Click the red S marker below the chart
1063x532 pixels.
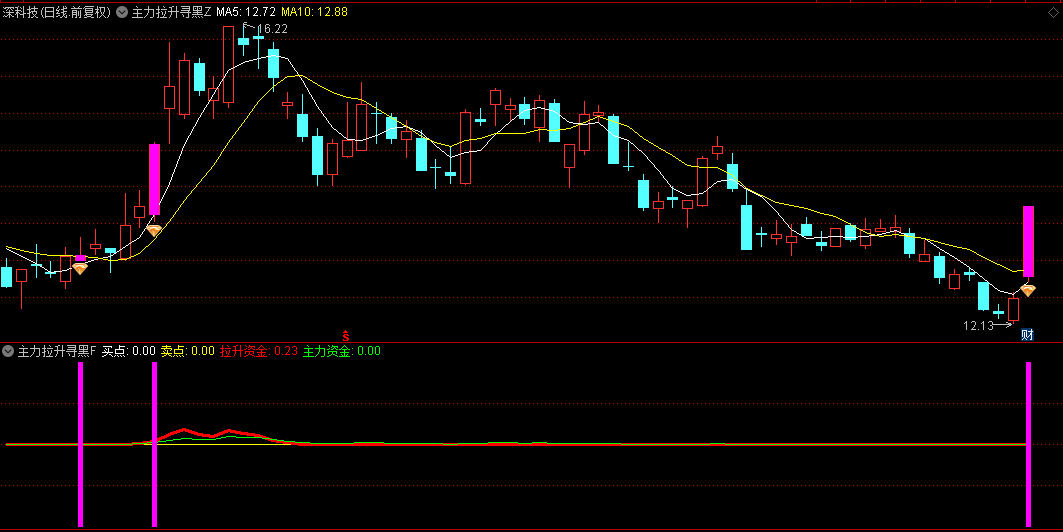(346, 335)
